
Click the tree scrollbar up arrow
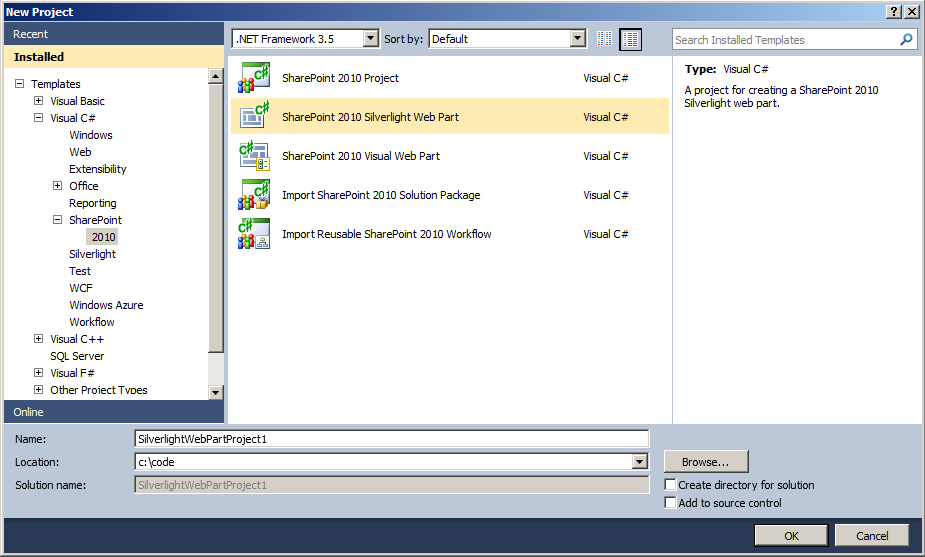click(x=216, y=76)
